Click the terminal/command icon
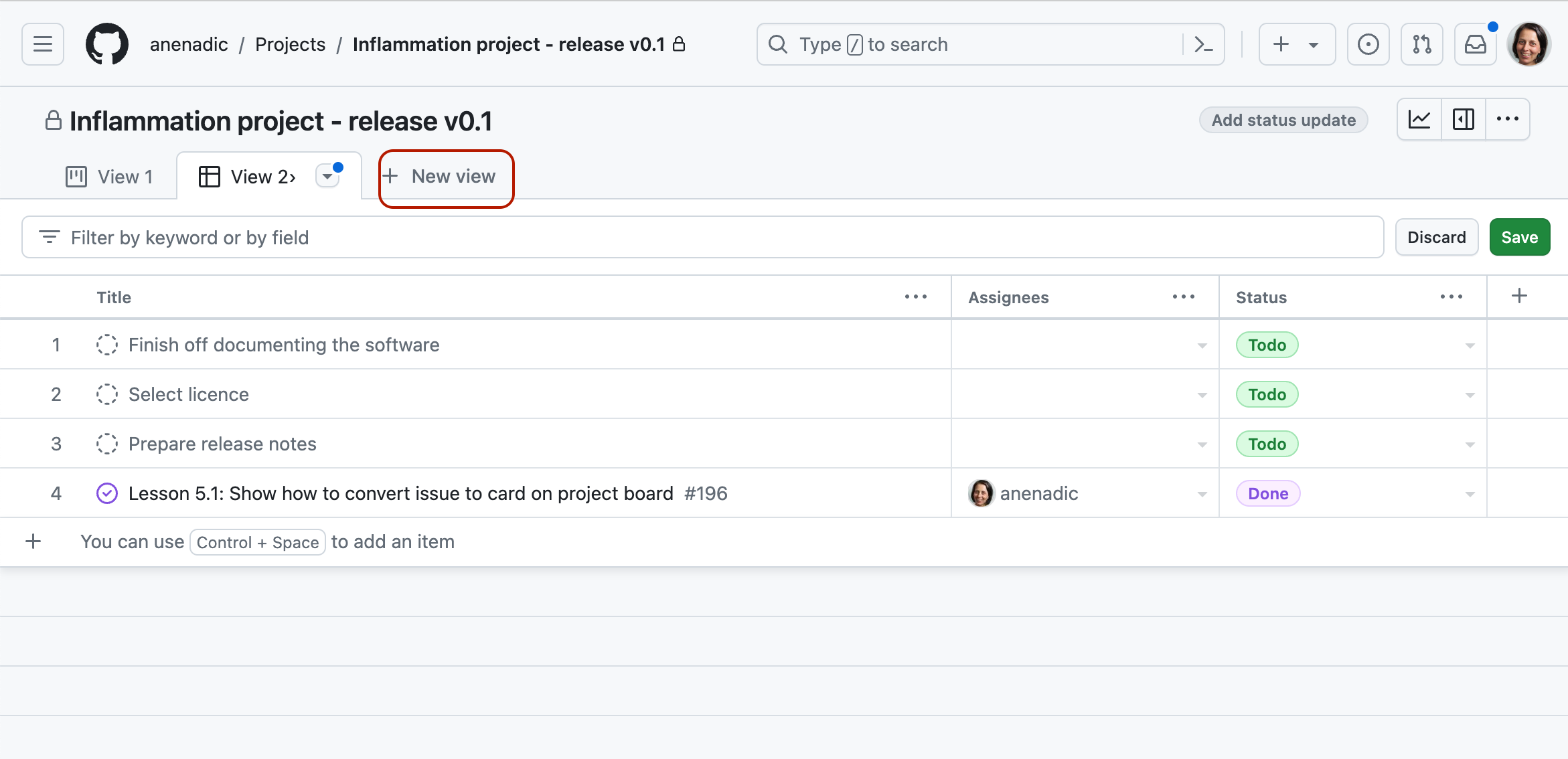Viewport: 1568px width, 759px height. coord(1204,44)
